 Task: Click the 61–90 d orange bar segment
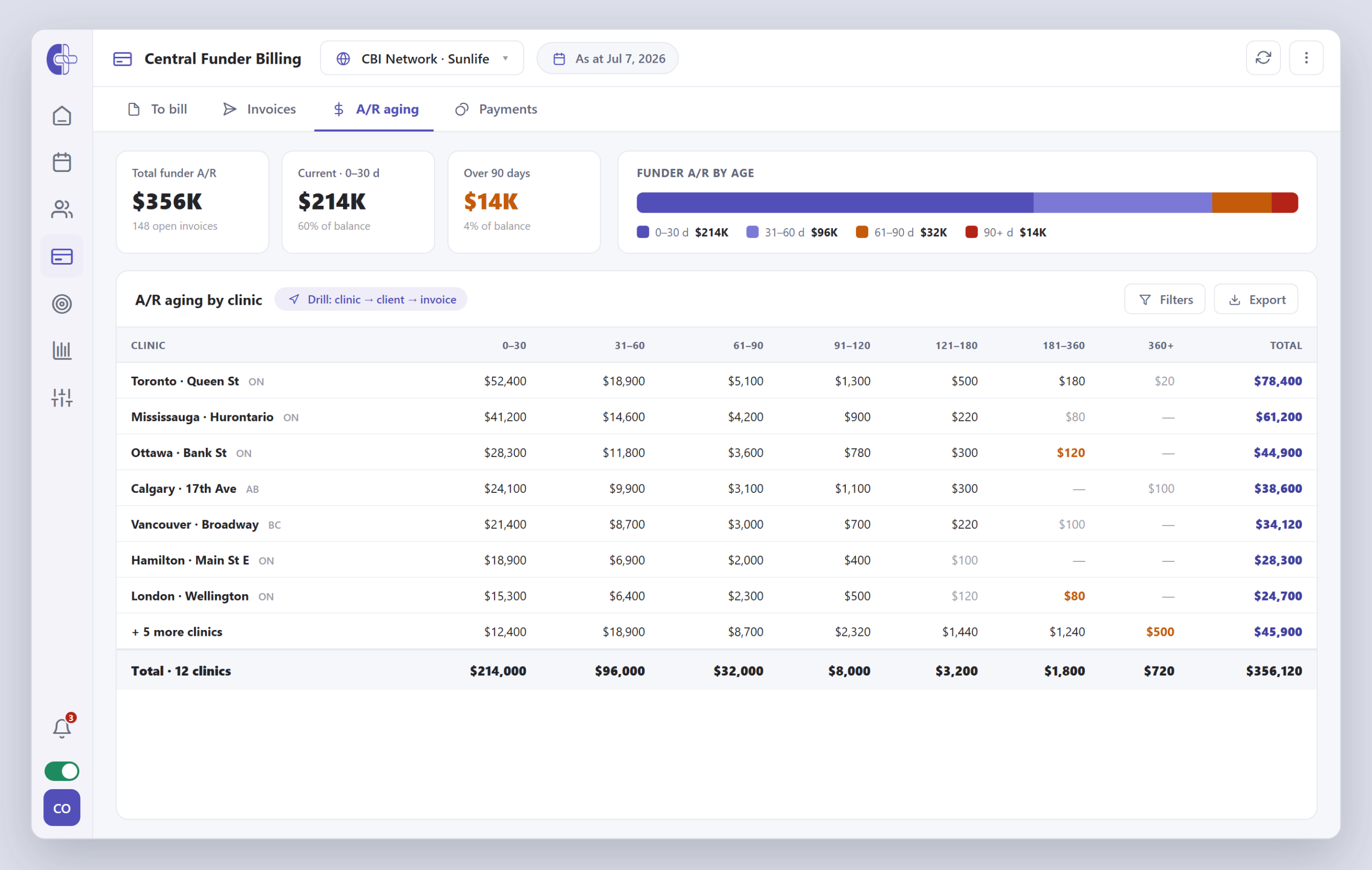pos(1242,202)
